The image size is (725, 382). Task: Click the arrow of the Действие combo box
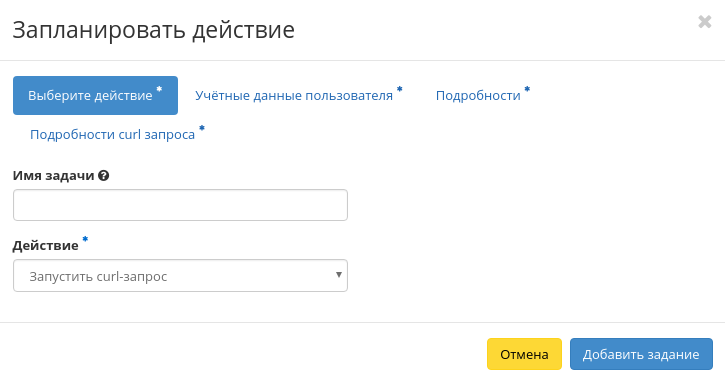click(x=338, y=275)
